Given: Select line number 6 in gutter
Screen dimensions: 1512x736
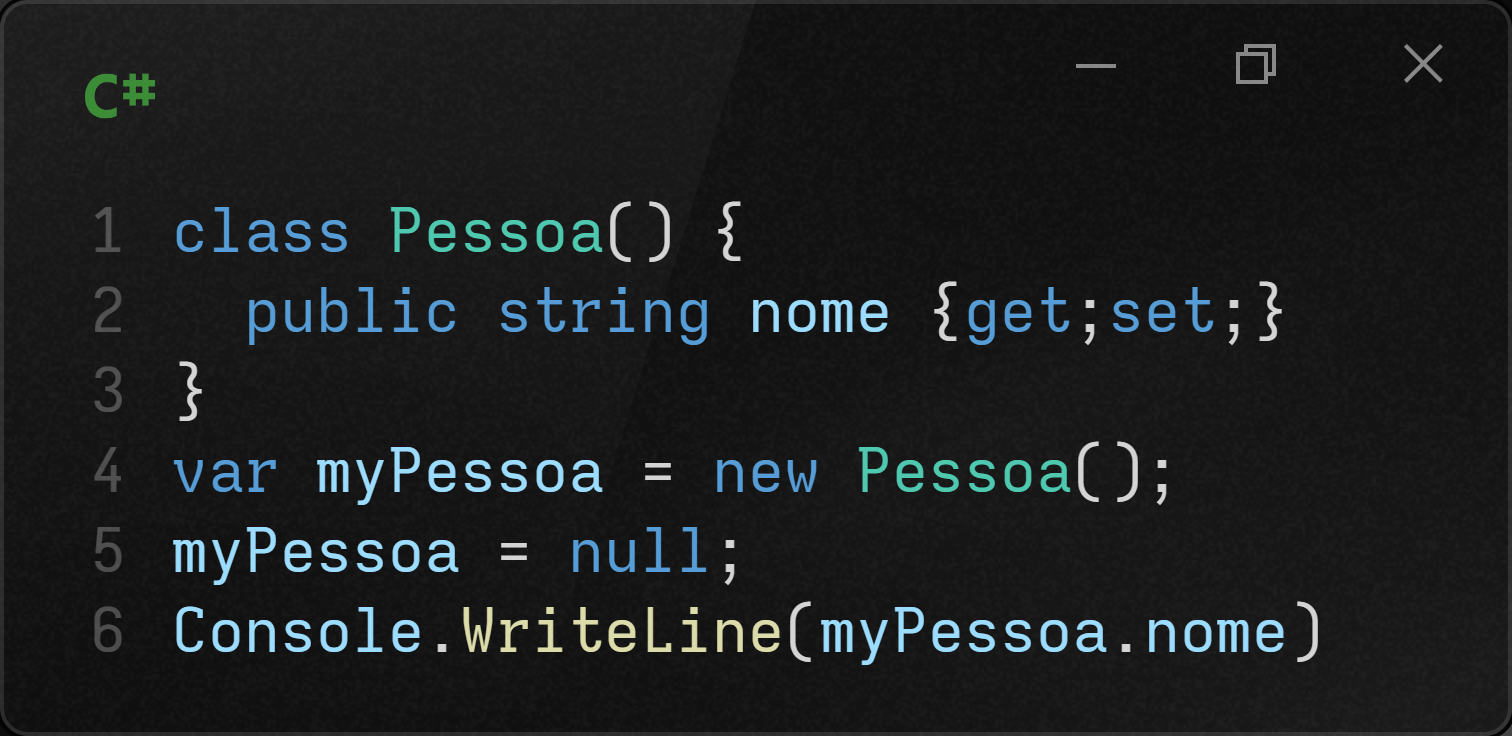Looking at the screenshot, I should tap(107, 632).
